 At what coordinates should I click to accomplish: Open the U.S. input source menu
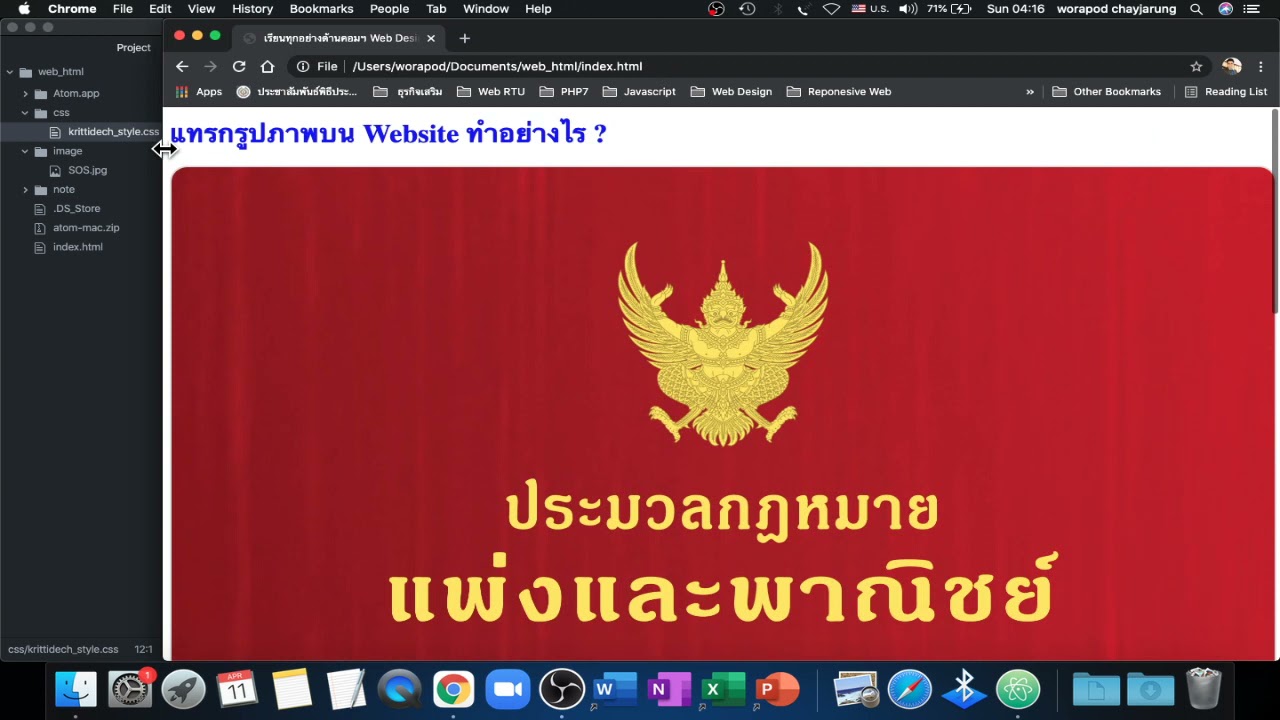click(x=870, y=9)
